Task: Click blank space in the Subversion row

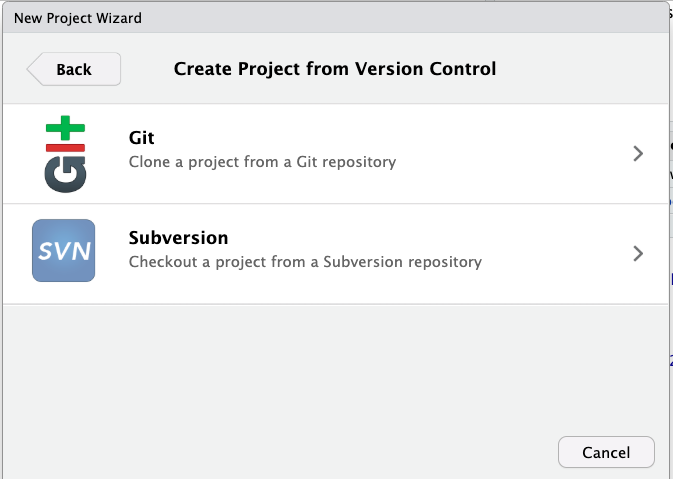Action: [x=560, y=254]
